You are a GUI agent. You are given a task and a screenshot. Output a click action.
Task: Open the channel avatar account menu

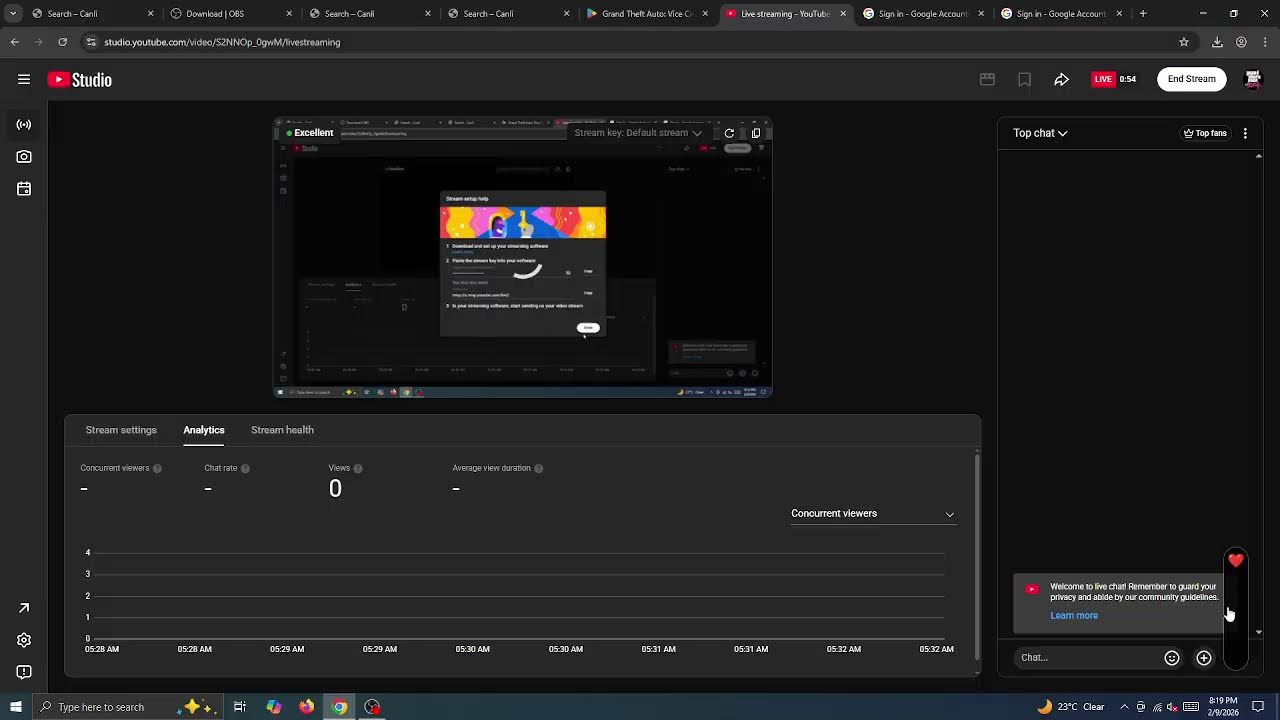coord(1252,79)
